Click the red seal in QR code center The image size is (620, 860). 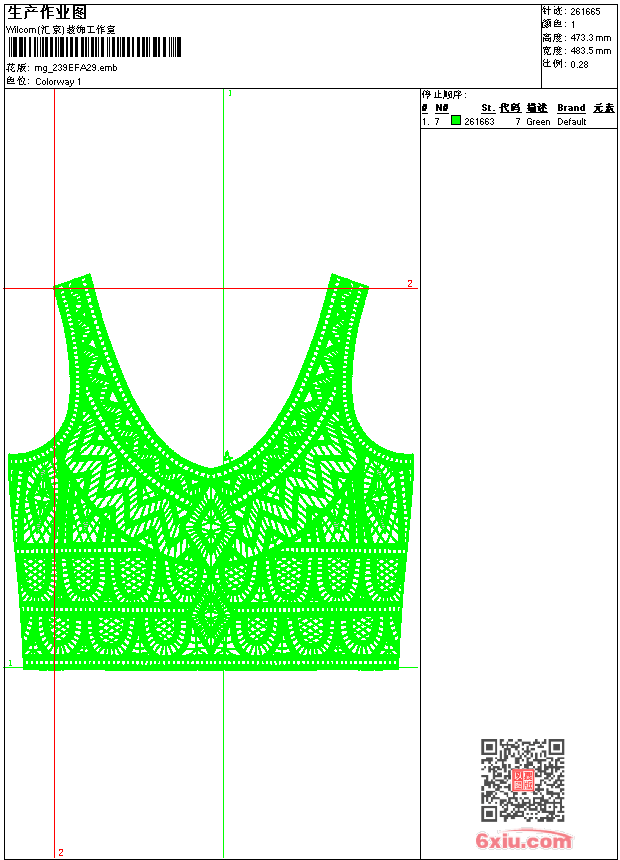coord(522,780)
